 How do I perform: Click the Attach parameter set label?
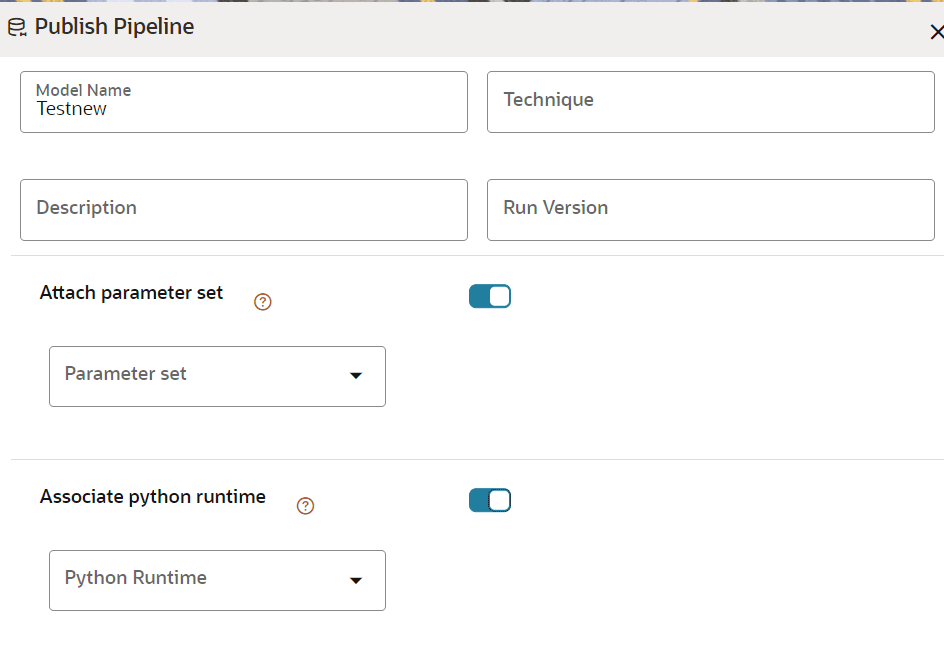[131, 293]
